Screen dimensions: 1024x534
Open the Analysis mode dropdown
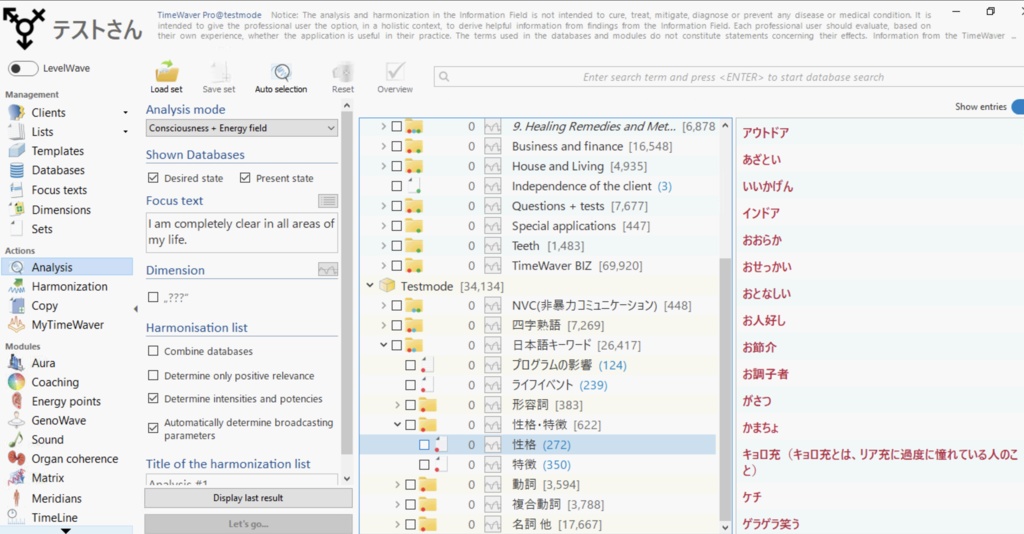(x=242, y=128)
